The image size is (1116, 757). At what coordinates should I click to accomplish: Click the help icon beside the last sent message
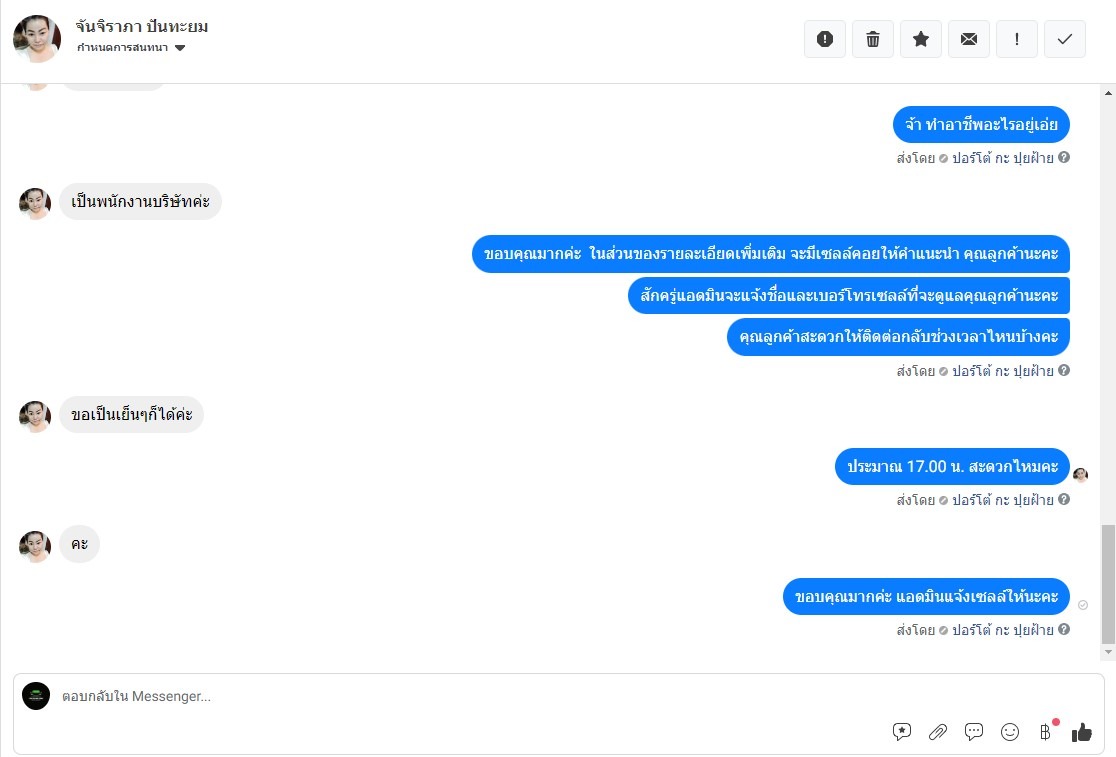(x=1064, y=630)
